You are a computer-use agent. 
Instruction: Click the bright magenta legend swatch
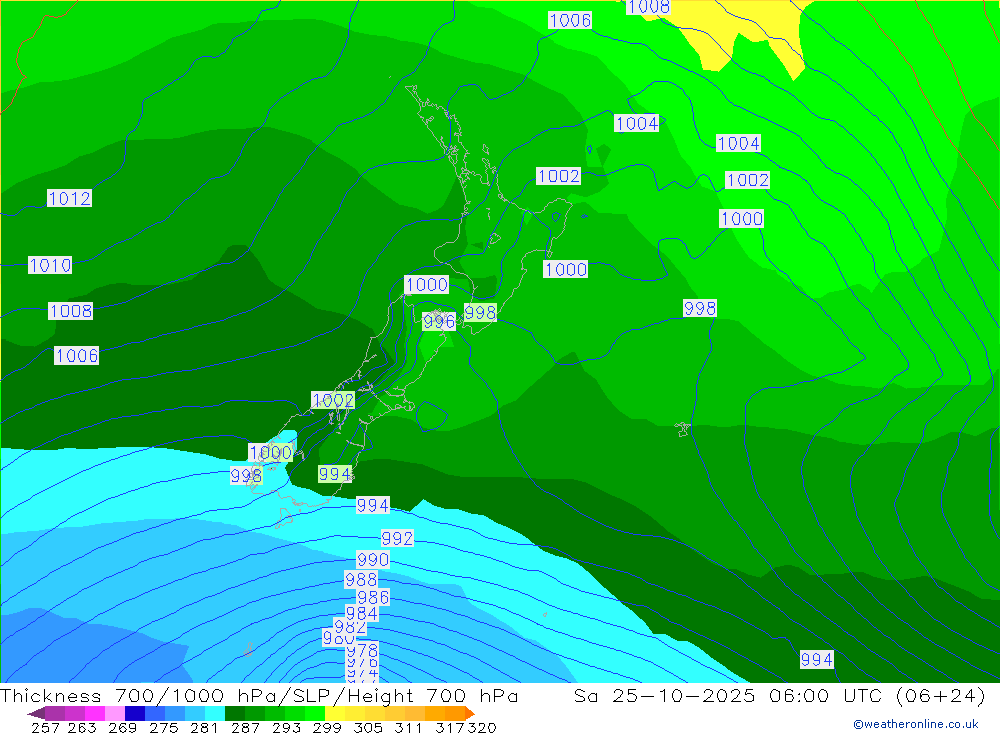click(95, 713)
